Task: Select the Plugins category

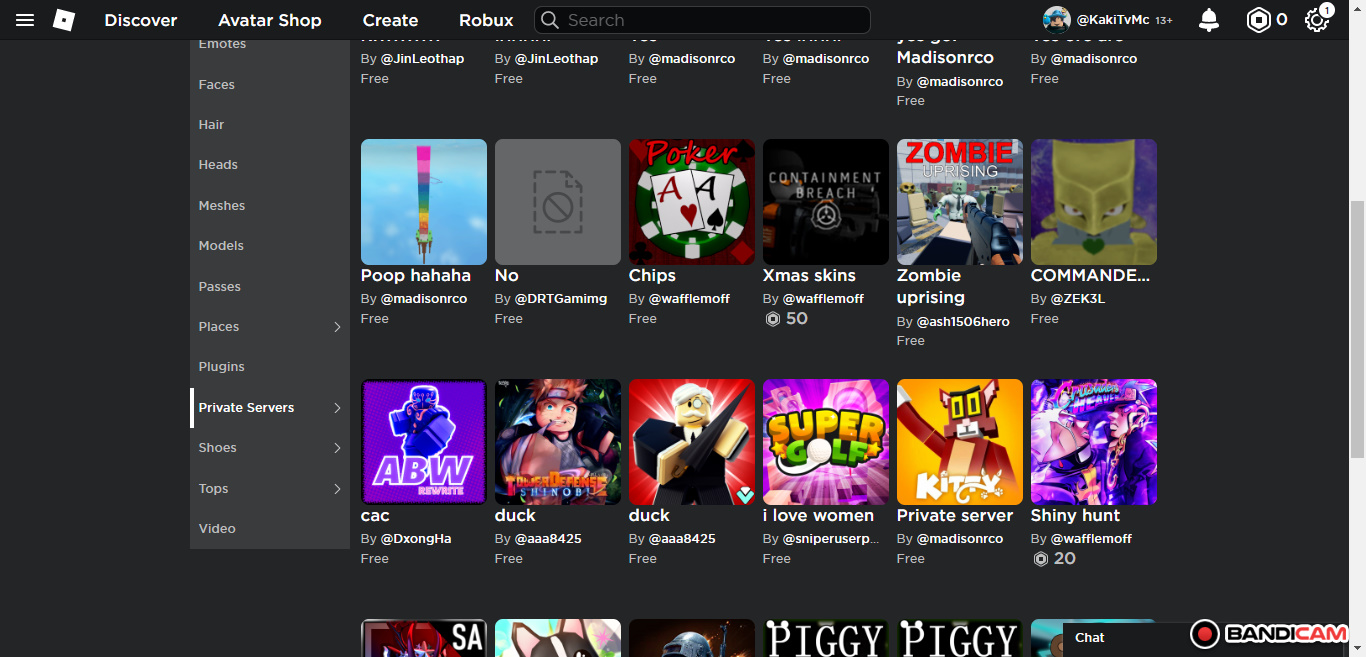Action: coord(222,367)
